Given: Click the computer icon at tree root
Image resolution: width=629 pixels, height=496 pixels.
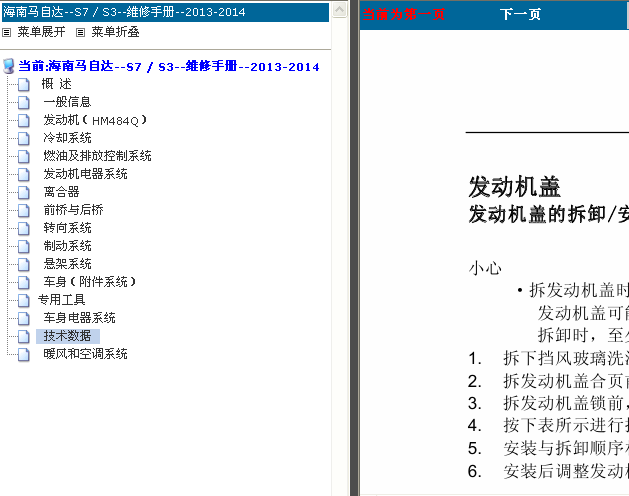Looking at the screenshot, I should click(9, 66).
